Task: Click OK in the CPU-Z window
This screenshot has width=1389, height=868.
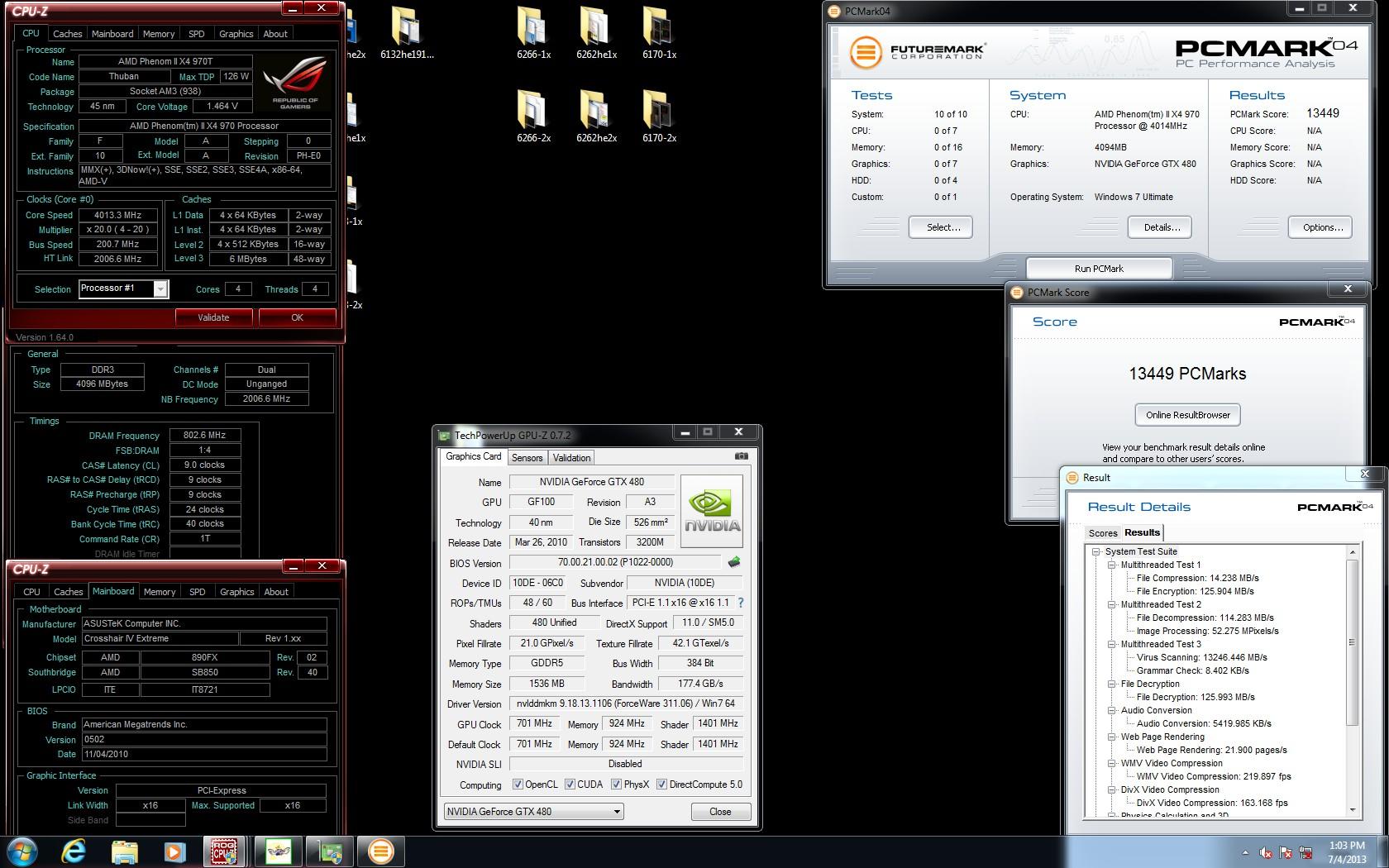Action: pos(297,317)
